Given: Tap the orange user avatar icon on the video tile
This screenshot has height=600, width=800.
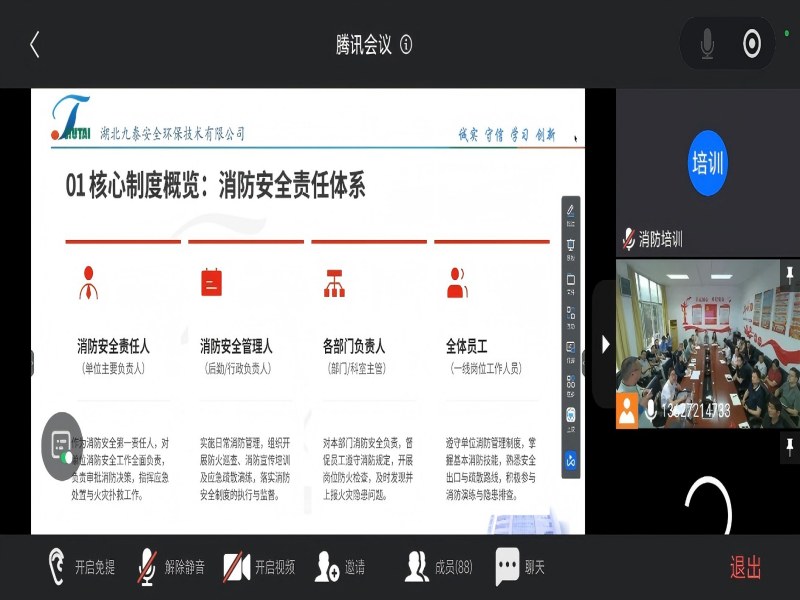Looking at the screenshot, I should pyautogui.click(x=627, y=410).
